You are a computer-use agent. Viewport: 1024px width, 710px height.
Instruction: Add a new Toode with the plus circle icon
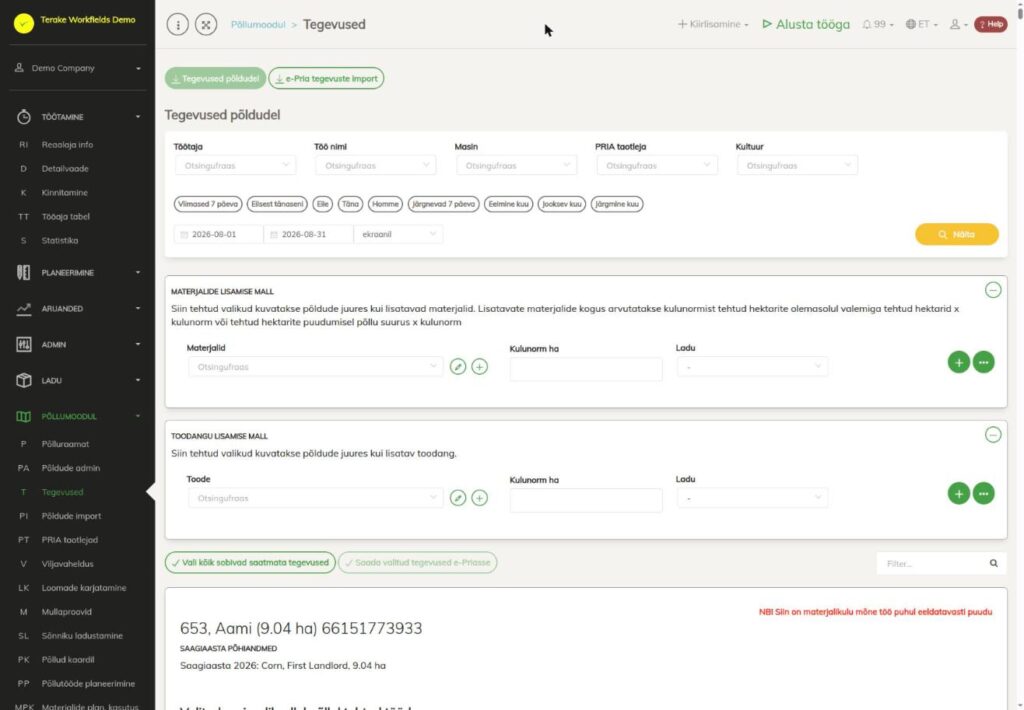point(479,498)
